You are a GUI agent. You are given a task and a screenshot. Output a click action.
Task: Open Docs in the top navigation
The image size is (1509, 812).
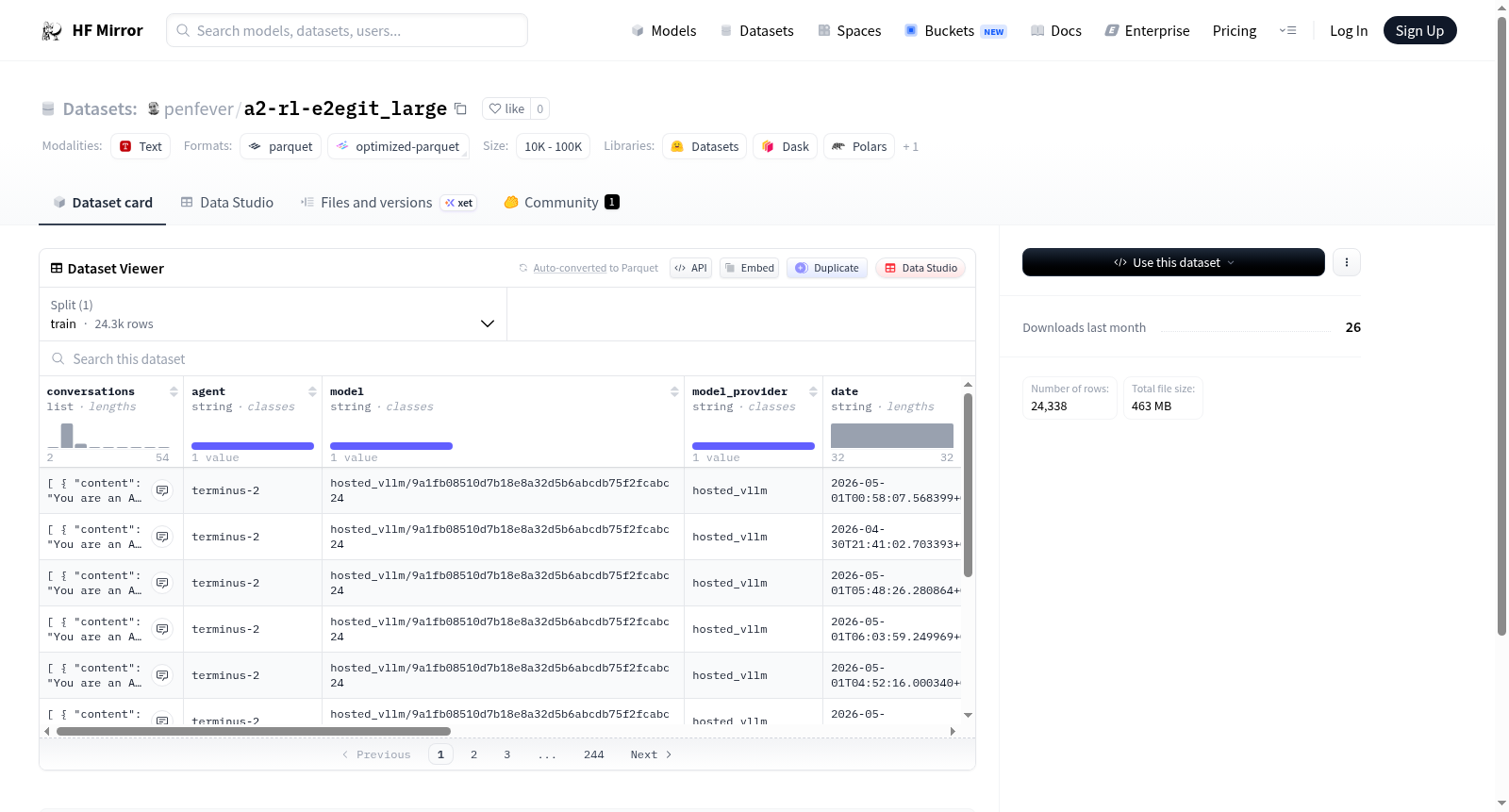1055,30
